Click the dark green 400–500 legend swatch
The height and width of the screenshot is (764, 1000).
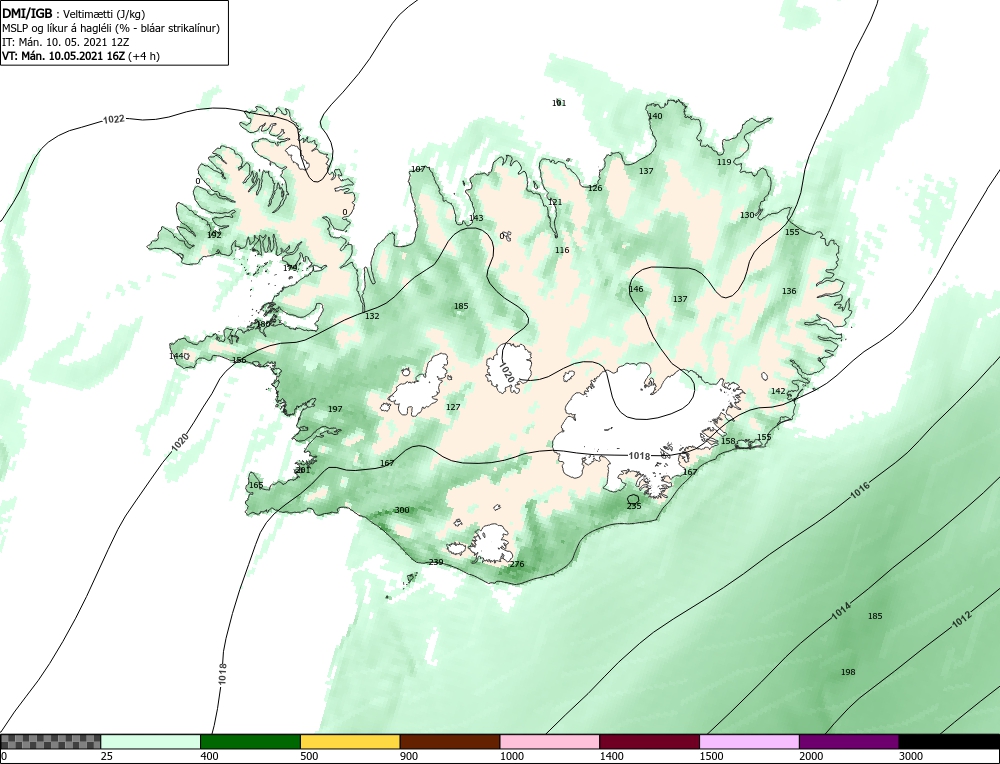point(250,741)
